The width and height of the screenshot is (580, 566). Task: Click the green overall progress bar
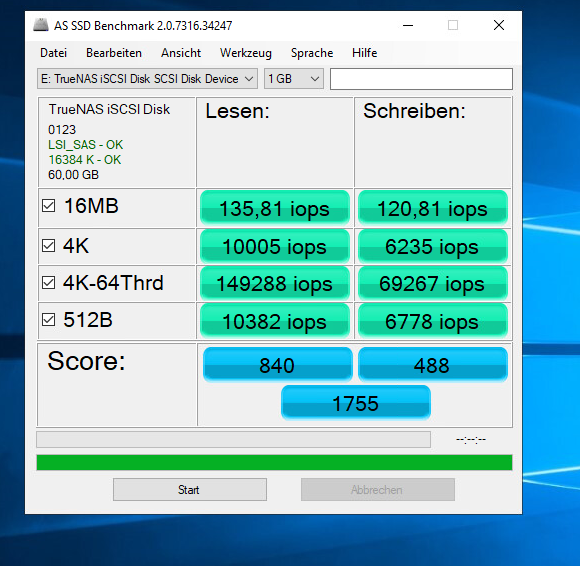coord(274,462)
